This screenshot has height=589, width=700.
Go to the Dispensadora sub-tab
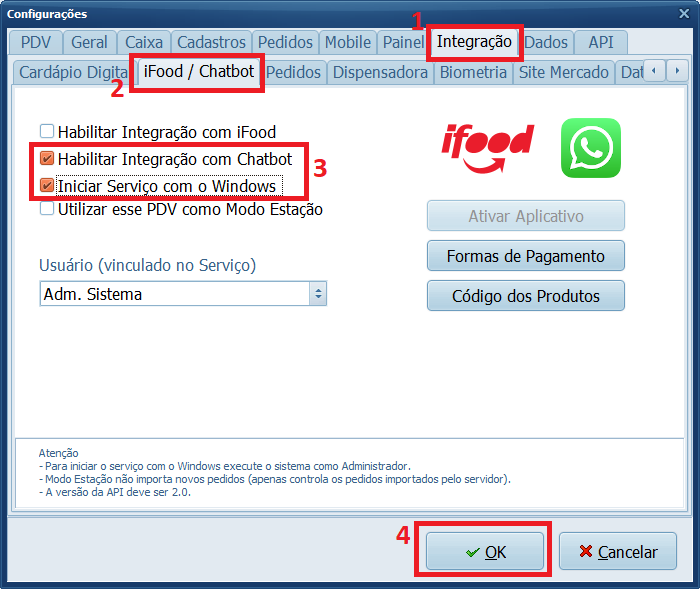coord(380,72)
